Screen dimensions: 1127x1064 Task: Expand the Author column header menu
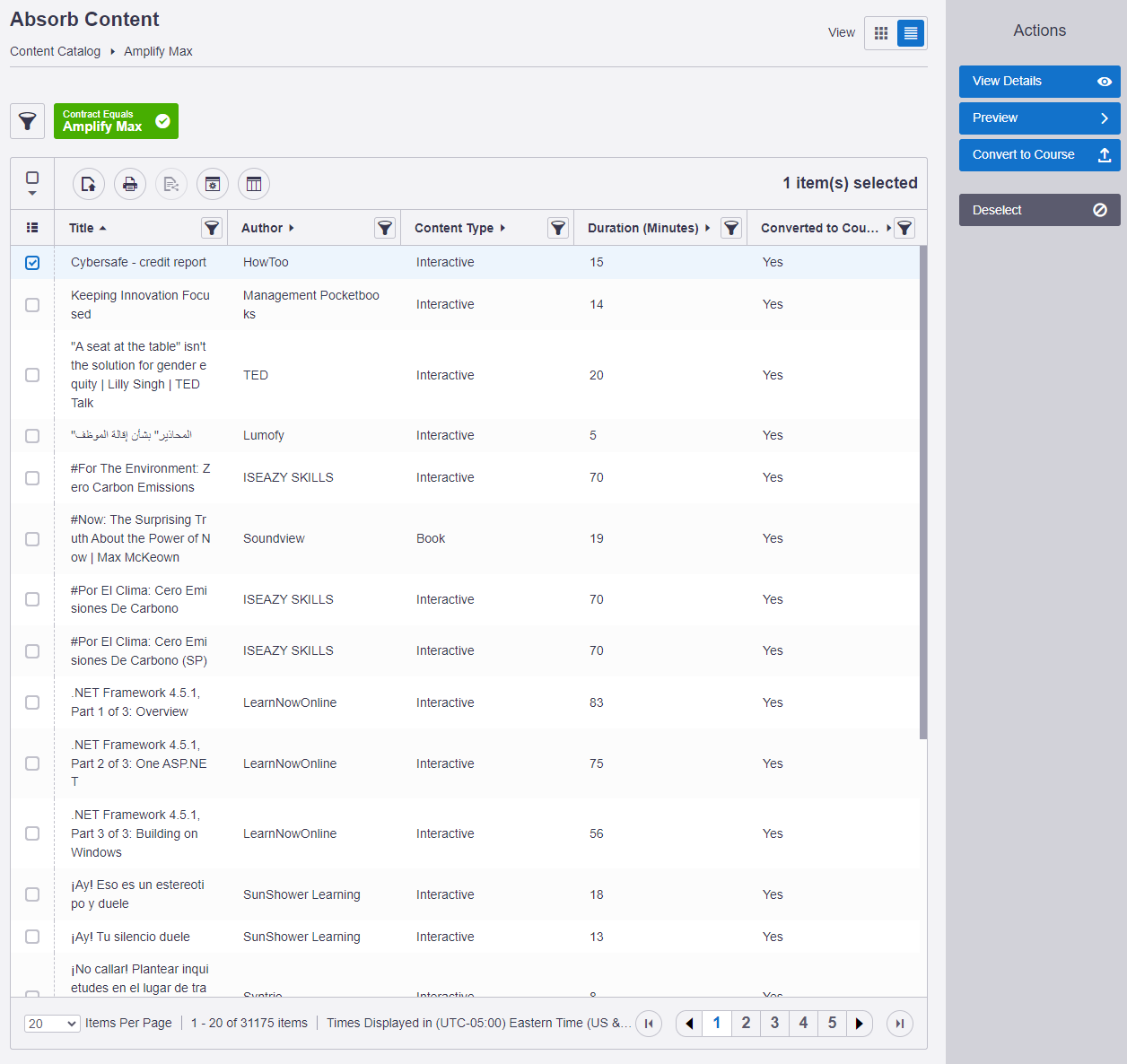pos(267,228)
